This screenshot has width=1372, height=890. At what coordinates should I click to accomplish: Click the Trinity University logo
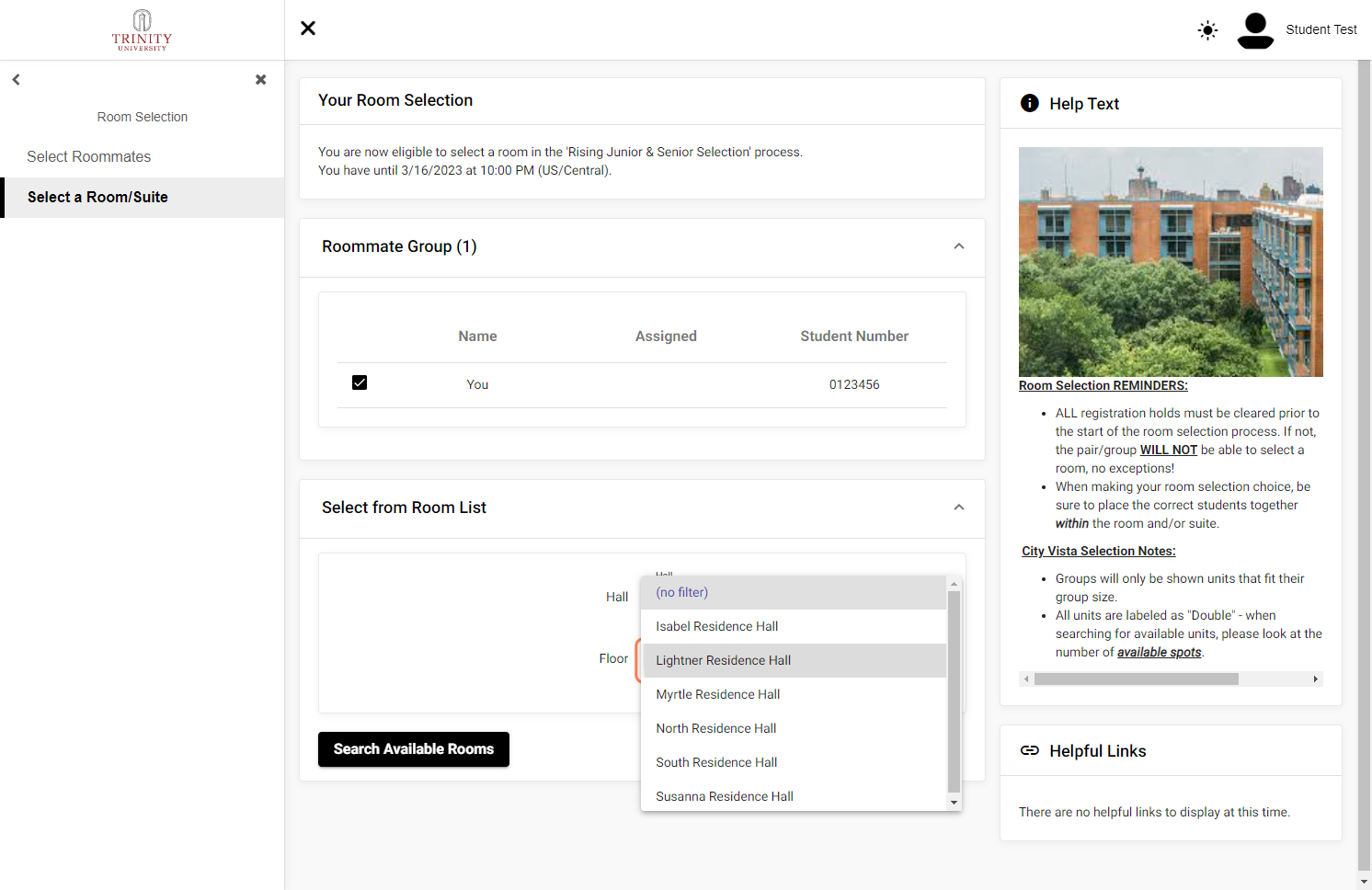click(142, 30)
